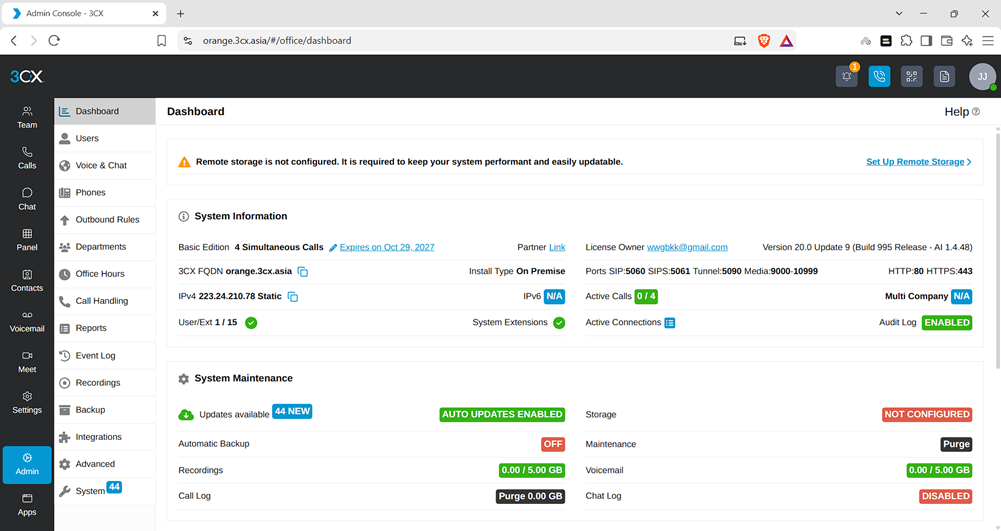Viewport: 1001px width, 531px height.
Task: Open Voice & Chat in admin menu
Action: point(105,165)
